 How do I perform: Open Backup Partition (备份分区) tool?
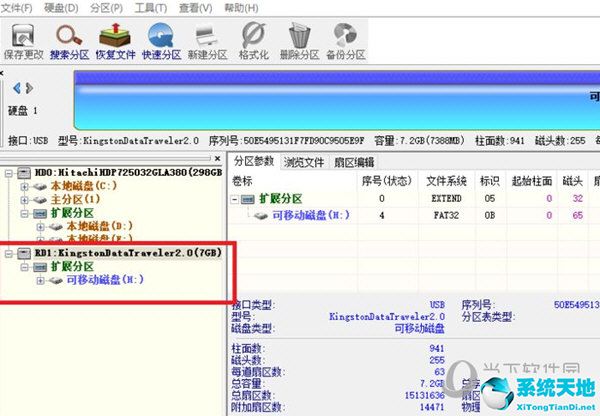pos(346,41)
